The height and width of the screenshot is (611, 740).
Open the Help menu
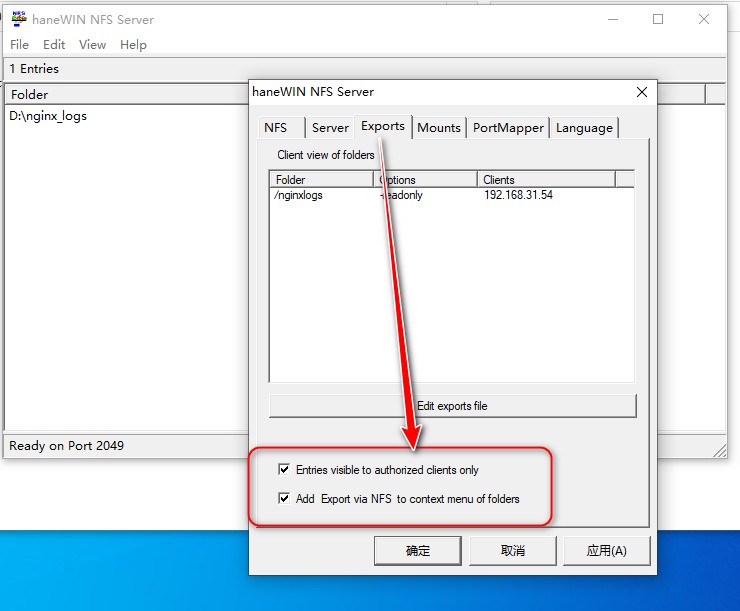point(133,45)
